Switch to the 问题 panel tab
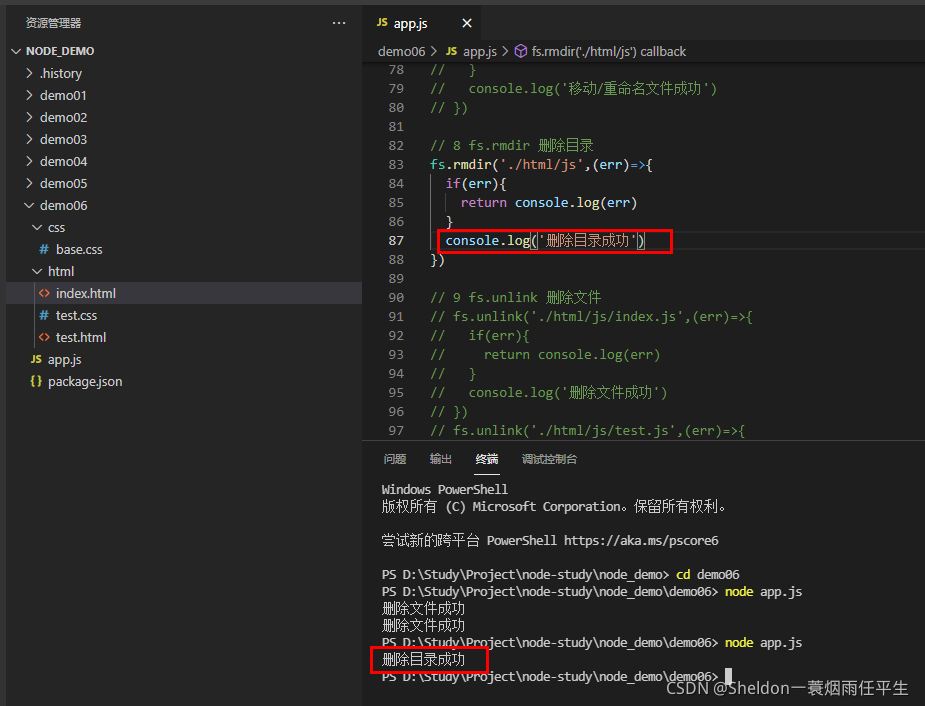This screenshot has width=925, height=706. (x=395, y=459)
